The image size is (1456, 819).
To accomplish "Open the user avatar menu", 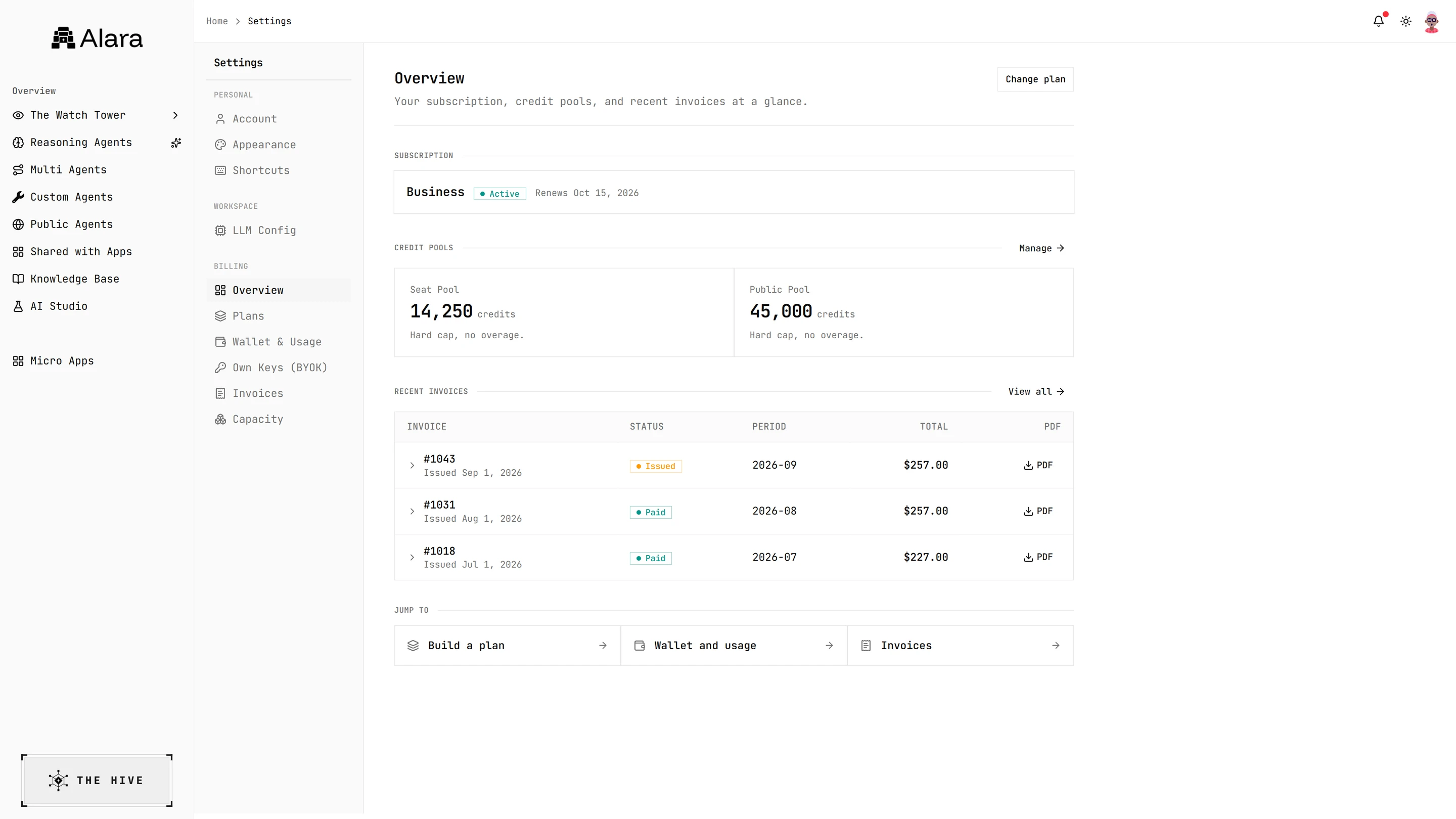I will 1432,21.
